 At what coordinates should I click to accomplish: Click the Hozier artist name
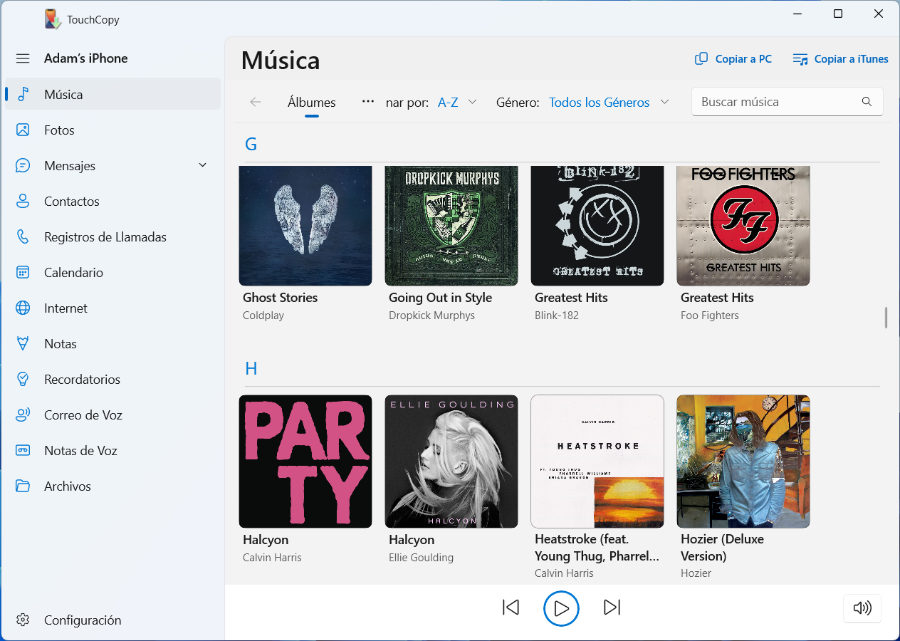[x=696, y=573]
